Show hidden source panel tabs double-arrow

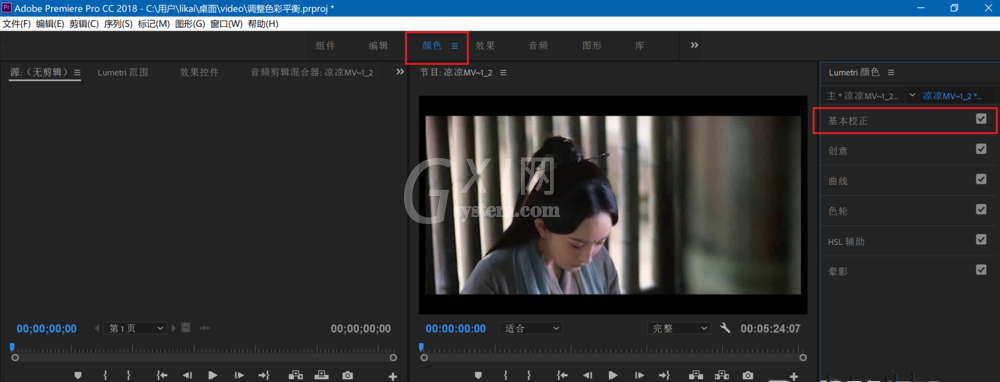coord(400,72)
